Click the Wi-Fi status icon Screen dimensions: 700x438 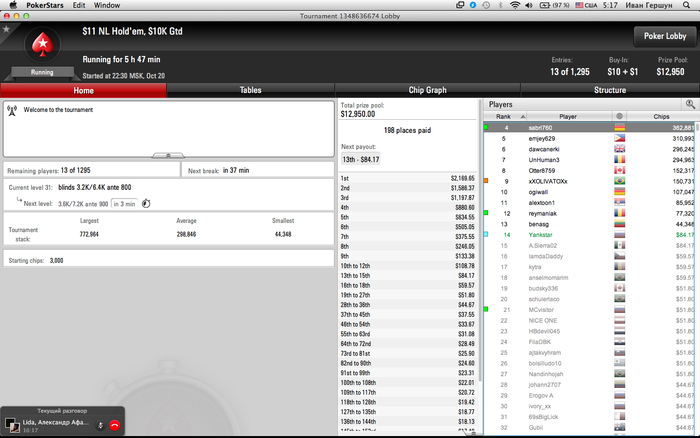point(515,5)
